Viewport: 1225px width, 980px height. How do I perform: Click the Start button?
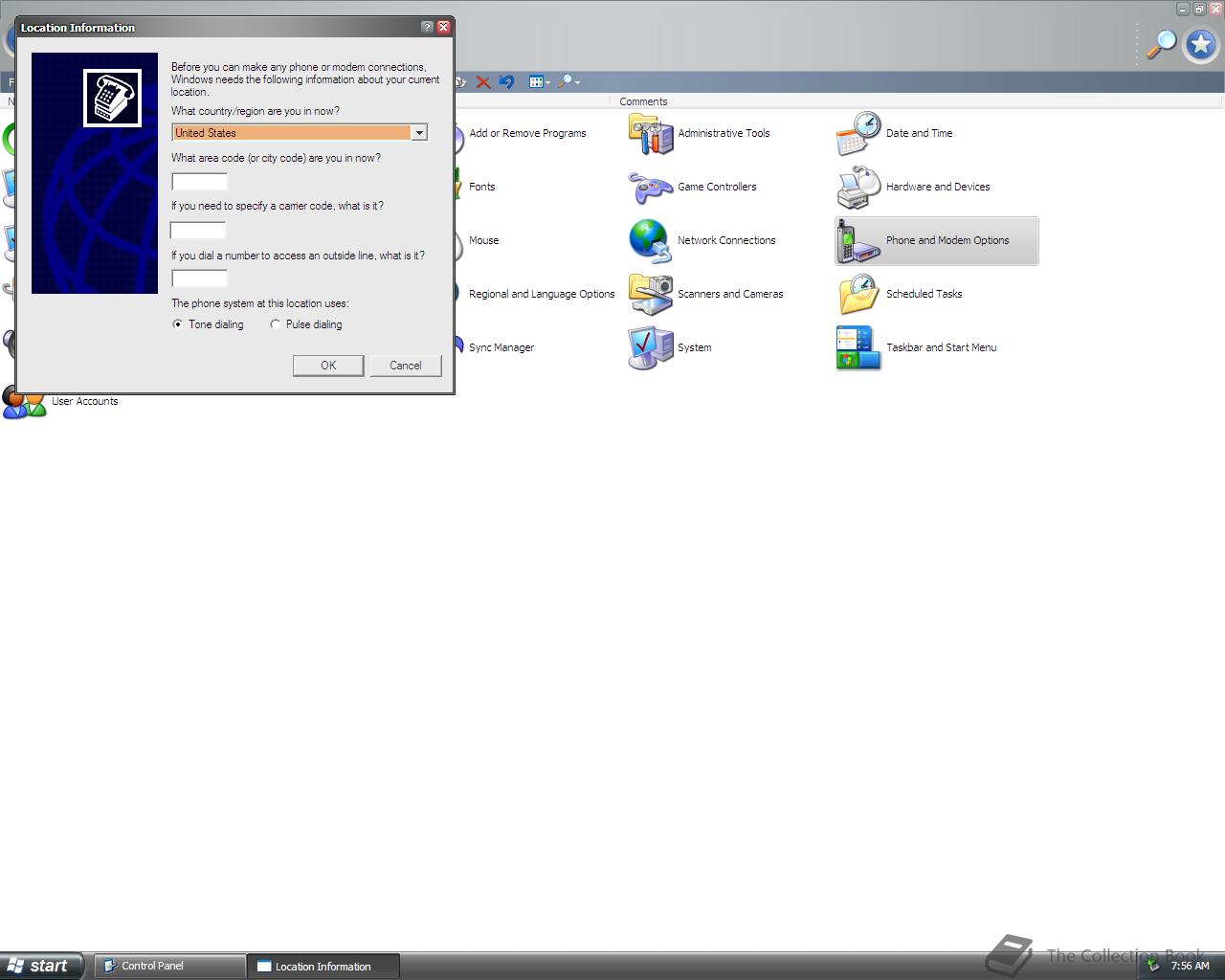pyautogui.click(x=41, y=966)
